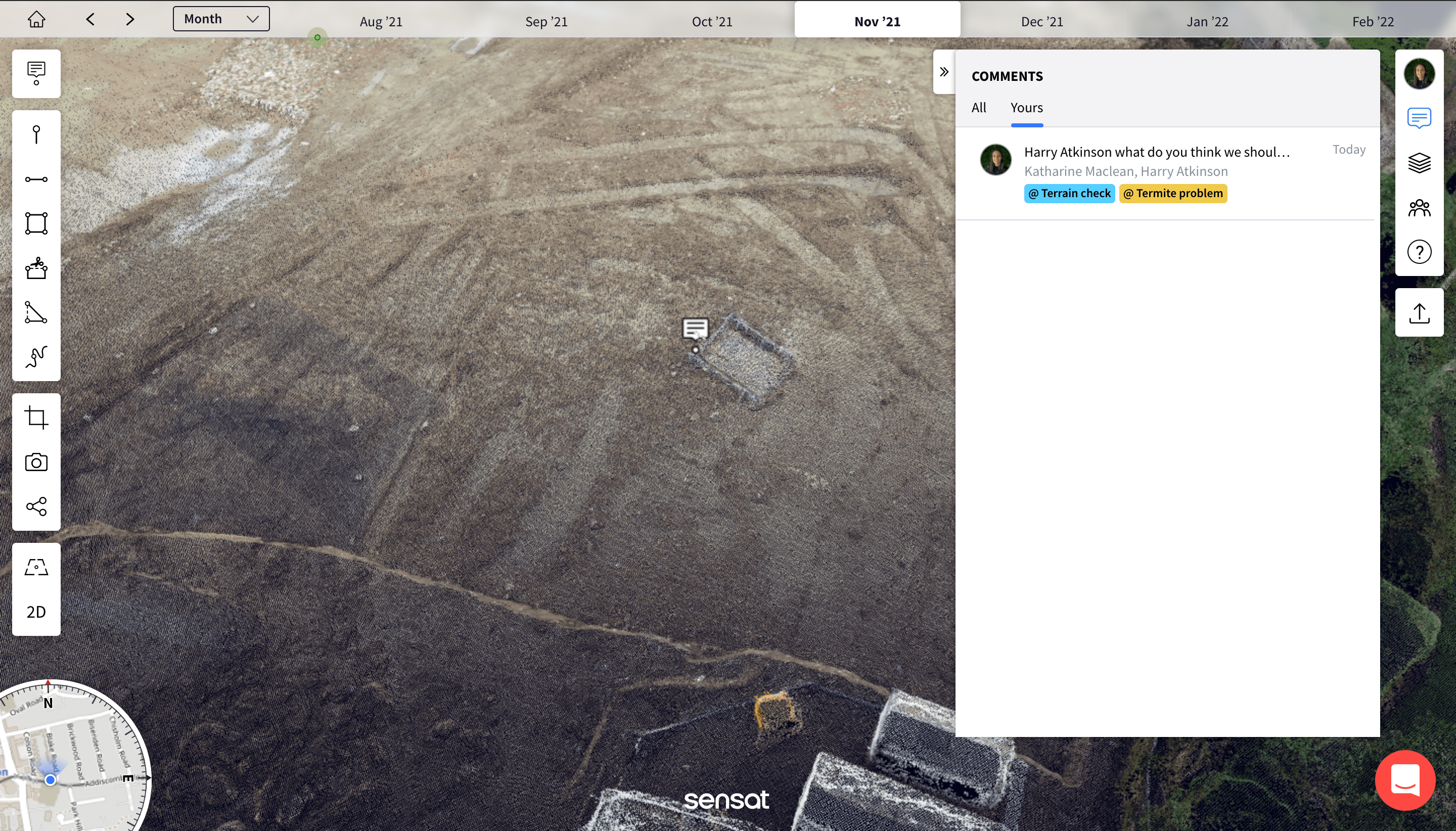Click the share icon in left toolbar
1456x831 pixels.
coord(36,506)
